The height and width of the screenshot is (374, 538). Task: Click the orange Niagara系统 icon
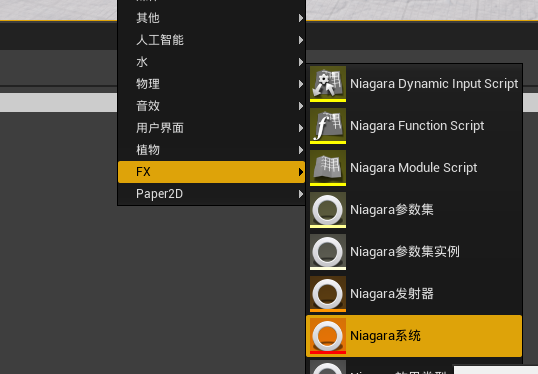[x=328, y=336]
